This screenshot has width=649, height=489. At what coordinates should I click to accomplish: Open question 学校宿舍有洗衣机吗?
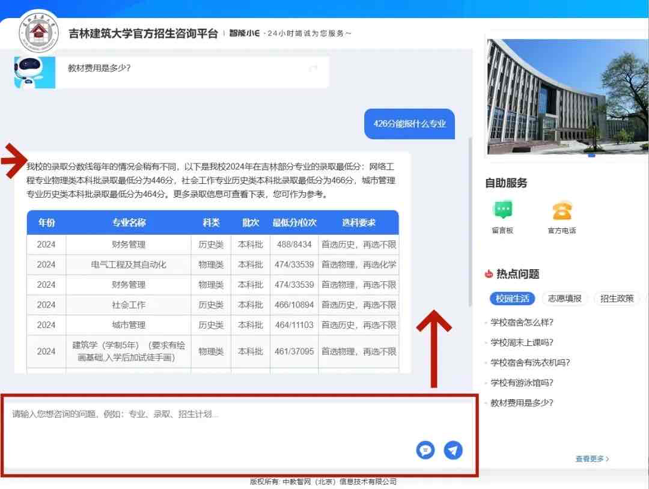(530, 363)
